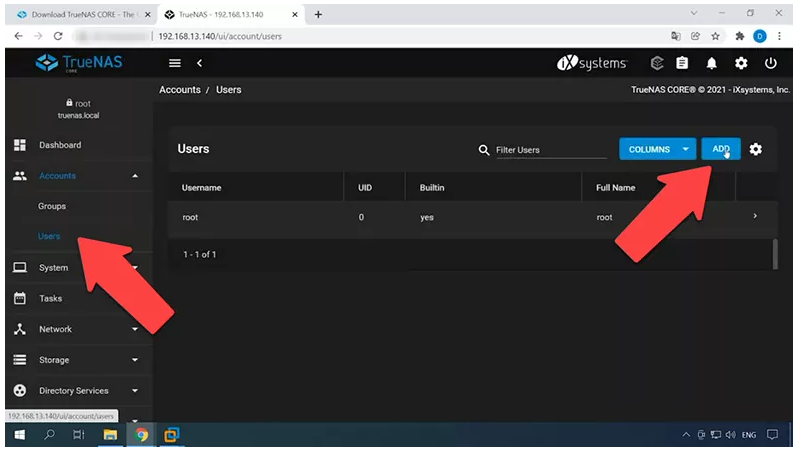
Task: Open Groups under Accounts
Action: coord(52,206)
